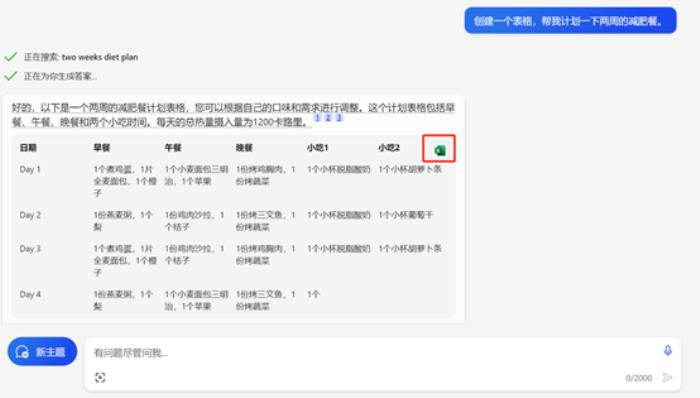This screenshot has width=700, height=398.
Task: Open citation reference 2
Action: [328, 118]
